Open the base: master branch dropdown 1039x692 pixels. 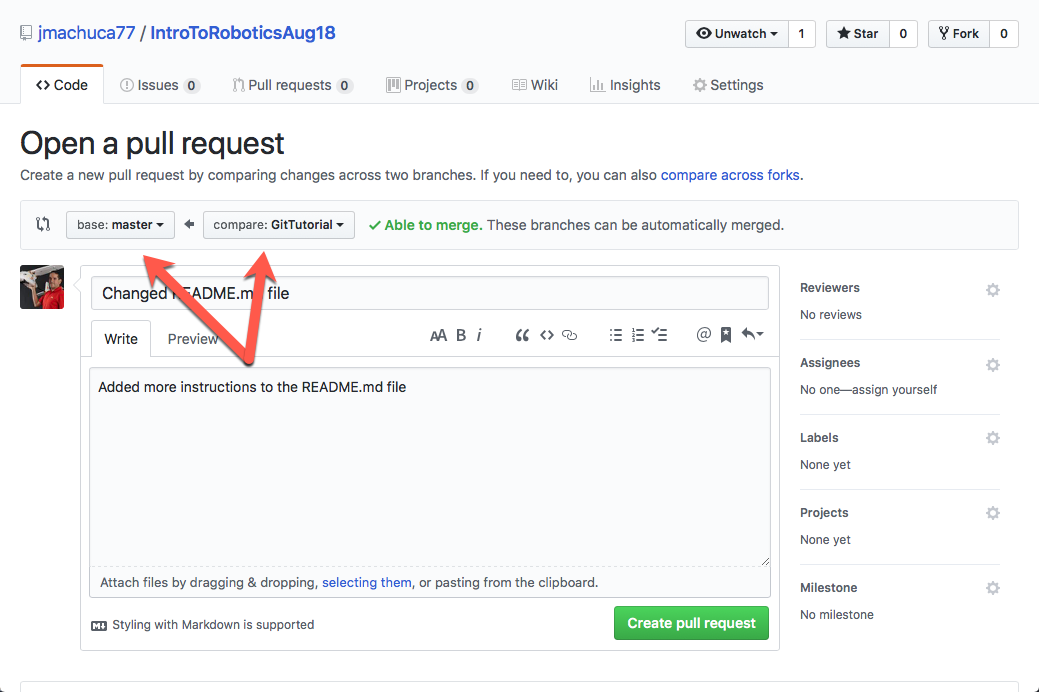pos(121,225)
